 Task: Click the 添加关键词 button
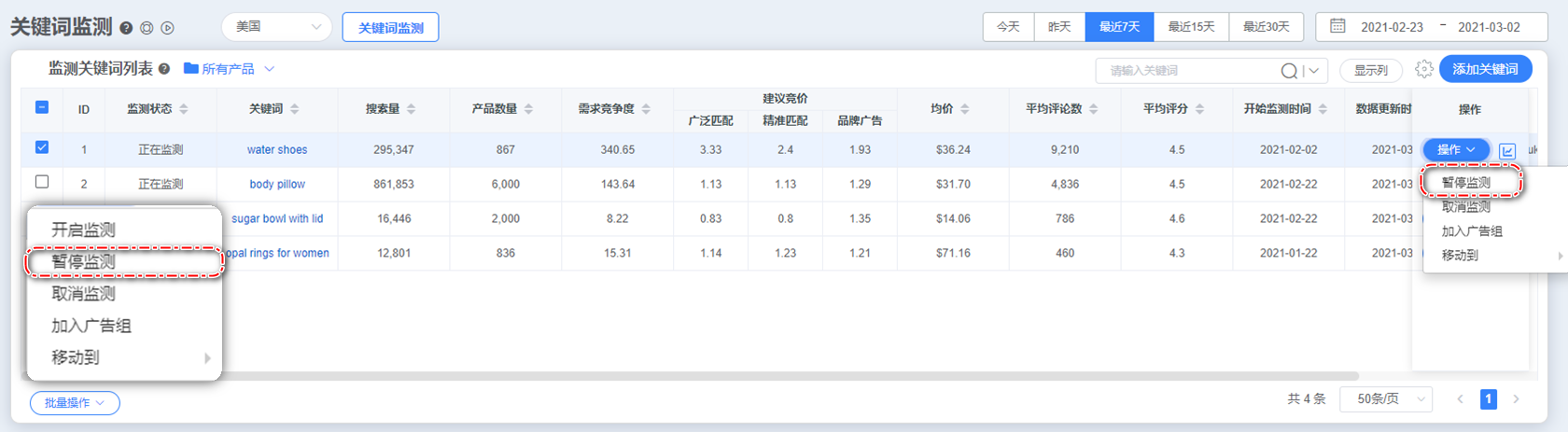[x=1485, y=69]
